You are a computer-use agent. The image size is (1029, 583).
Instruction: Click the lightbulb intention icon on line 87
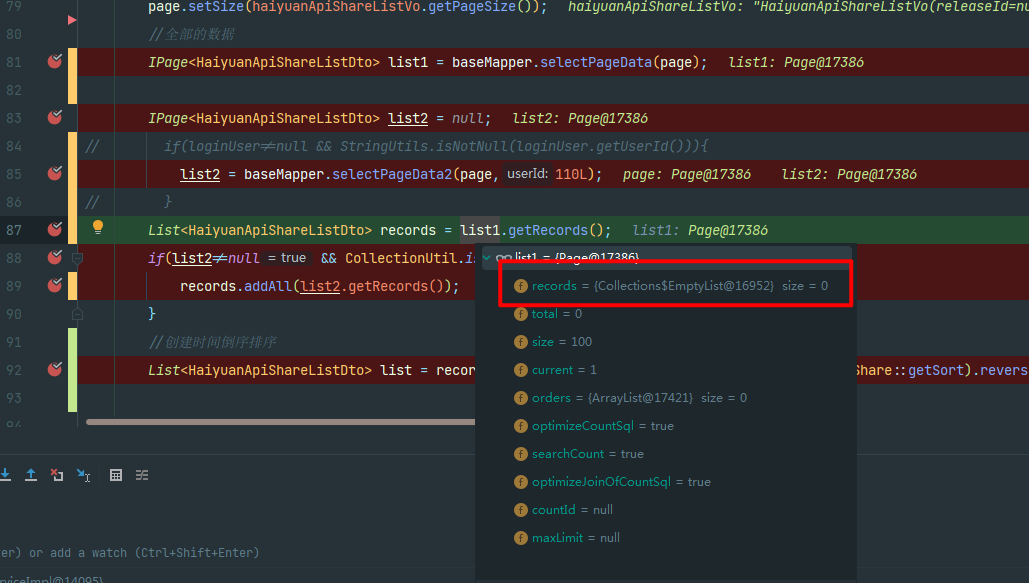pos(98,227)
